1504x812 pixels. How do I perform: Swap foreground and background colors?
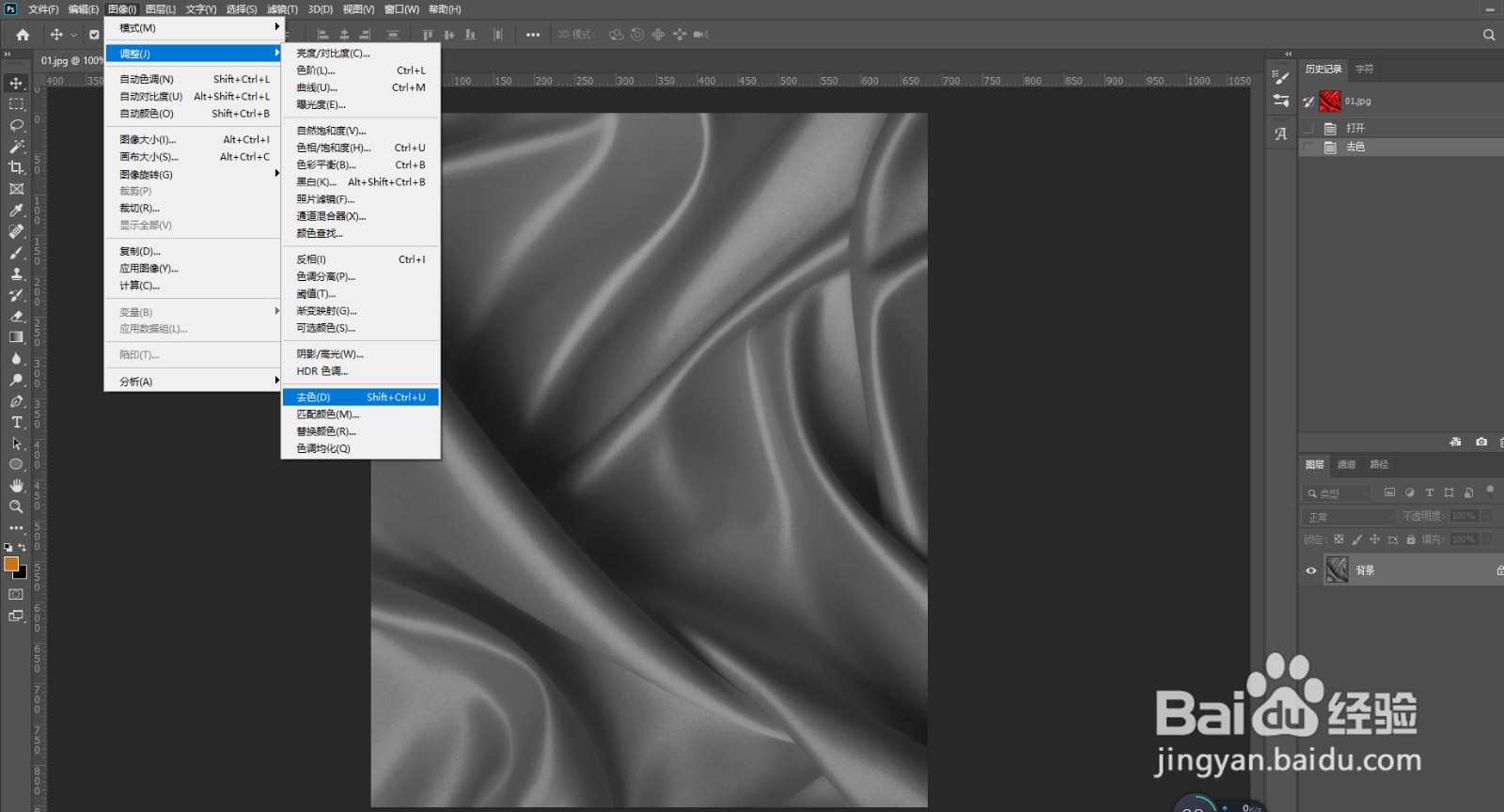click(x=23, y=547)
